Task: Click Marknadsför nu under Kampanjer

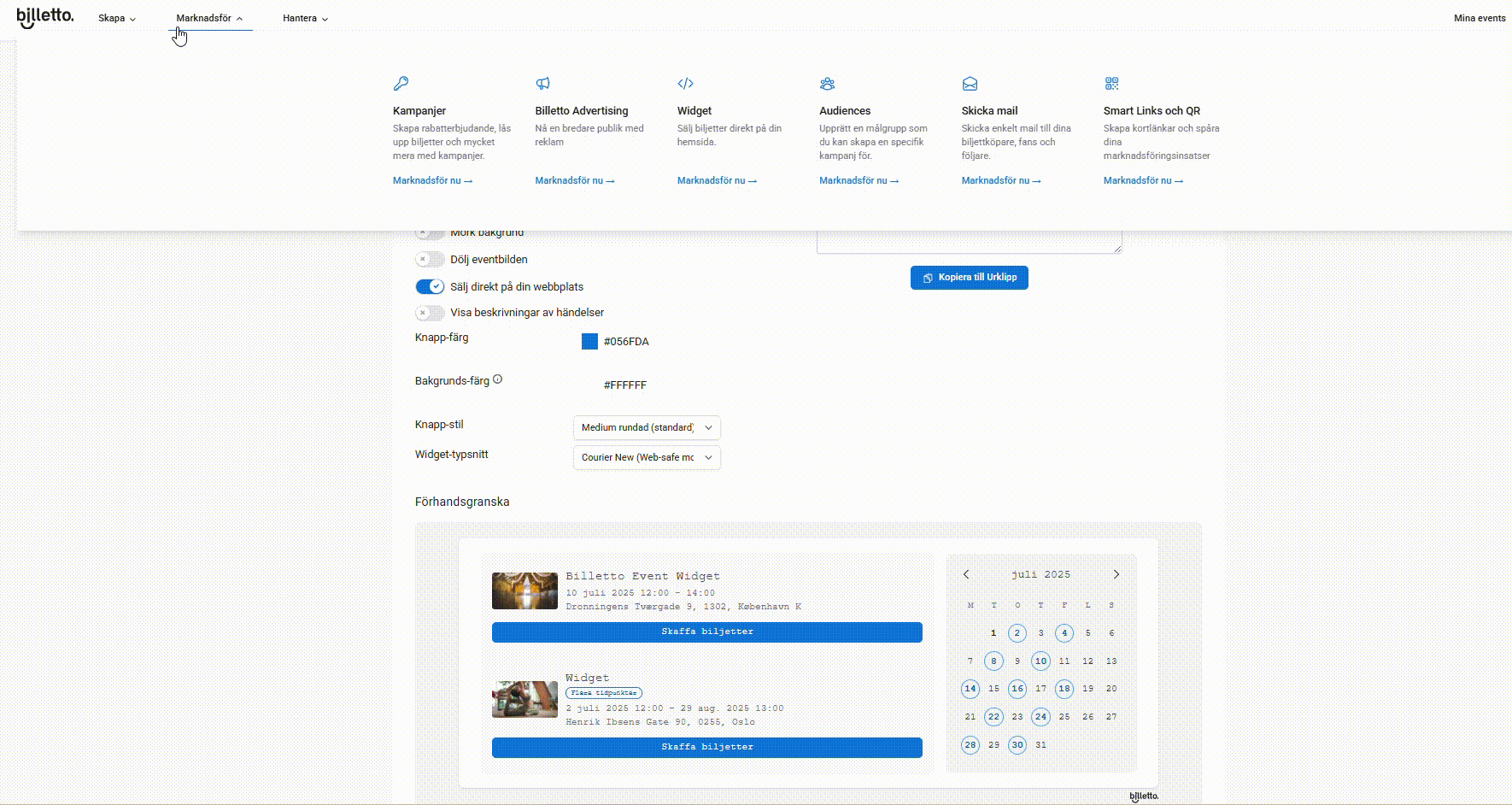Action: [432, 180]
